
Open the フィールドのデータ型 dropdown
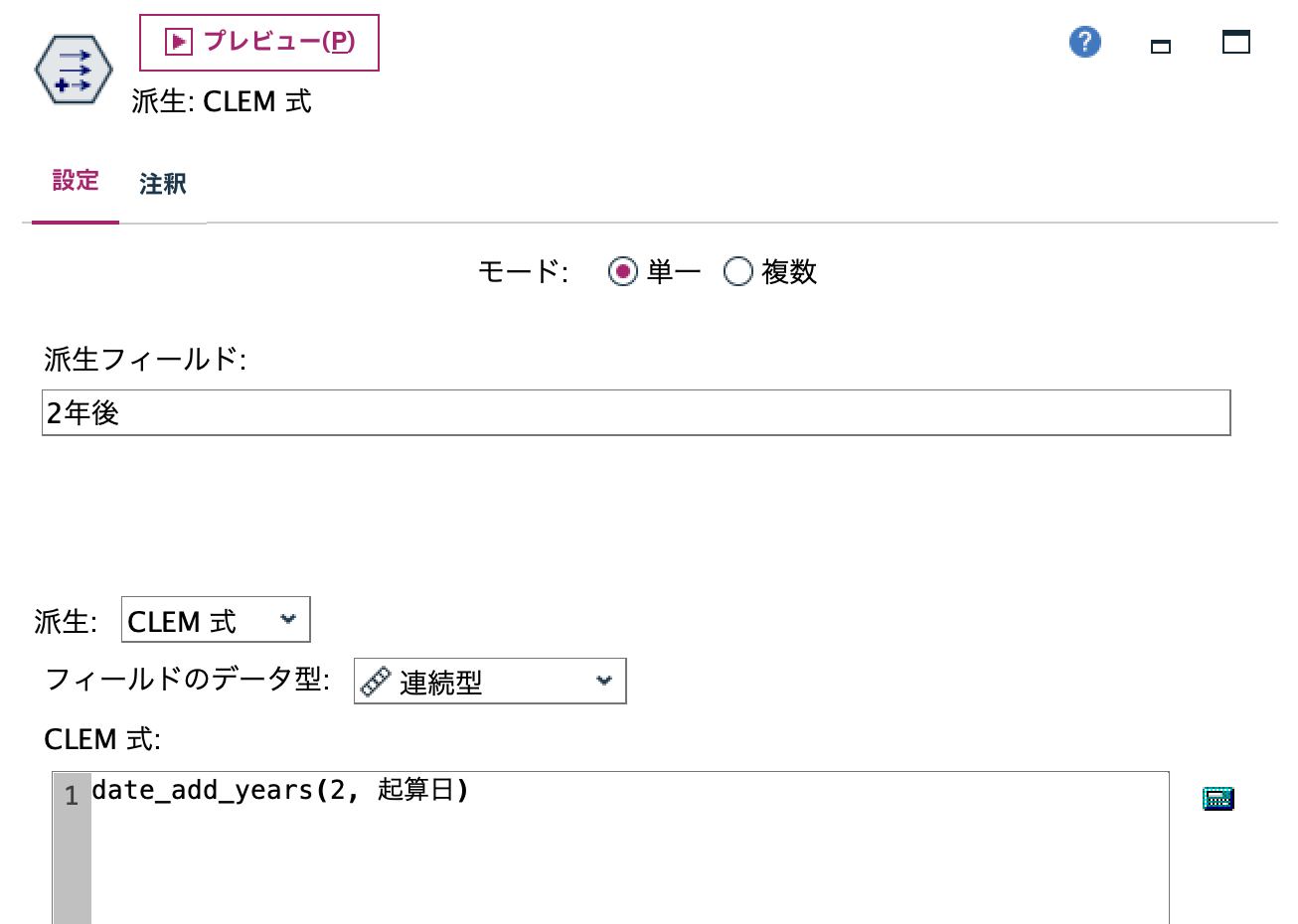tap(489, 681)
